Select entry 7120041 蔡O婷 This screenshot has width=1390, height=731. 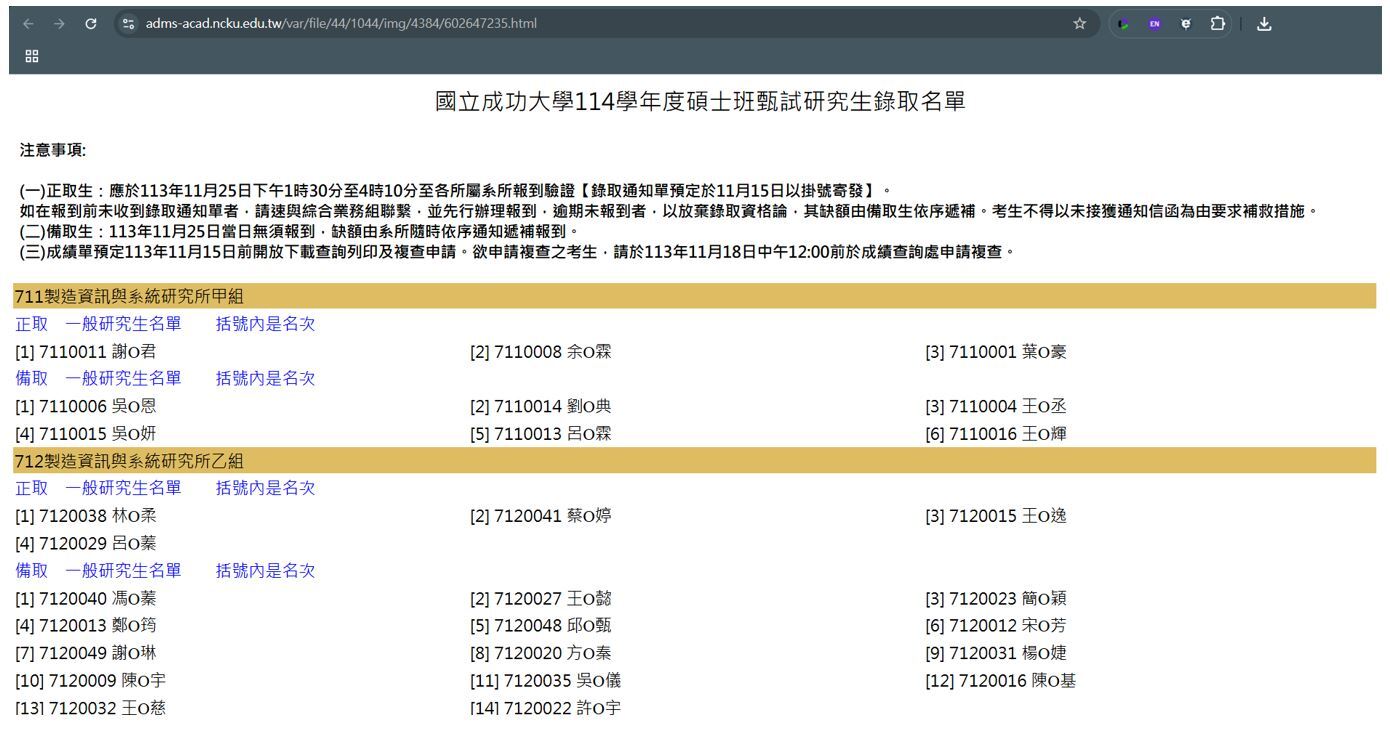(x=541, y=516)
